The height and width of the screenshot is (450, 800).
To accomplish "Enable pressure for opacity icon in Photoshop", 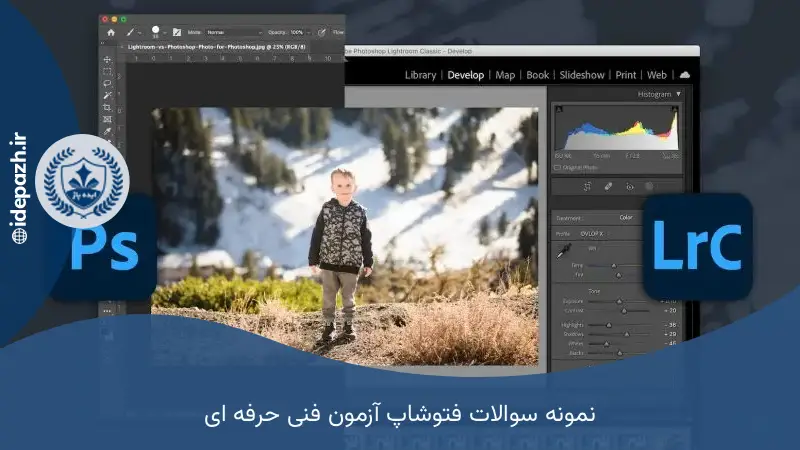I will [321, 32].
